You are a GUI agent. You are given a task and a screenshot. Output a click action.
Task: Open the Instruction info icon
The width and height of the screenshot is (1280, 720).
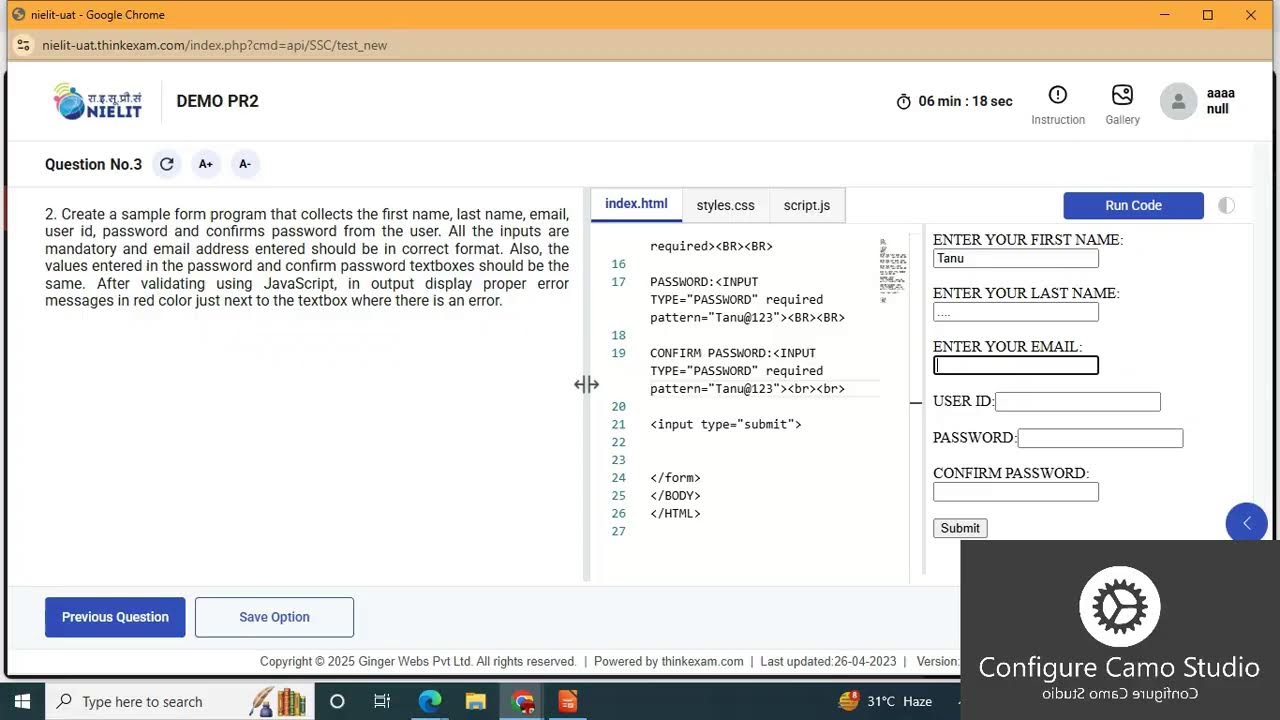pyautogui.click(x=1057, y=95)
